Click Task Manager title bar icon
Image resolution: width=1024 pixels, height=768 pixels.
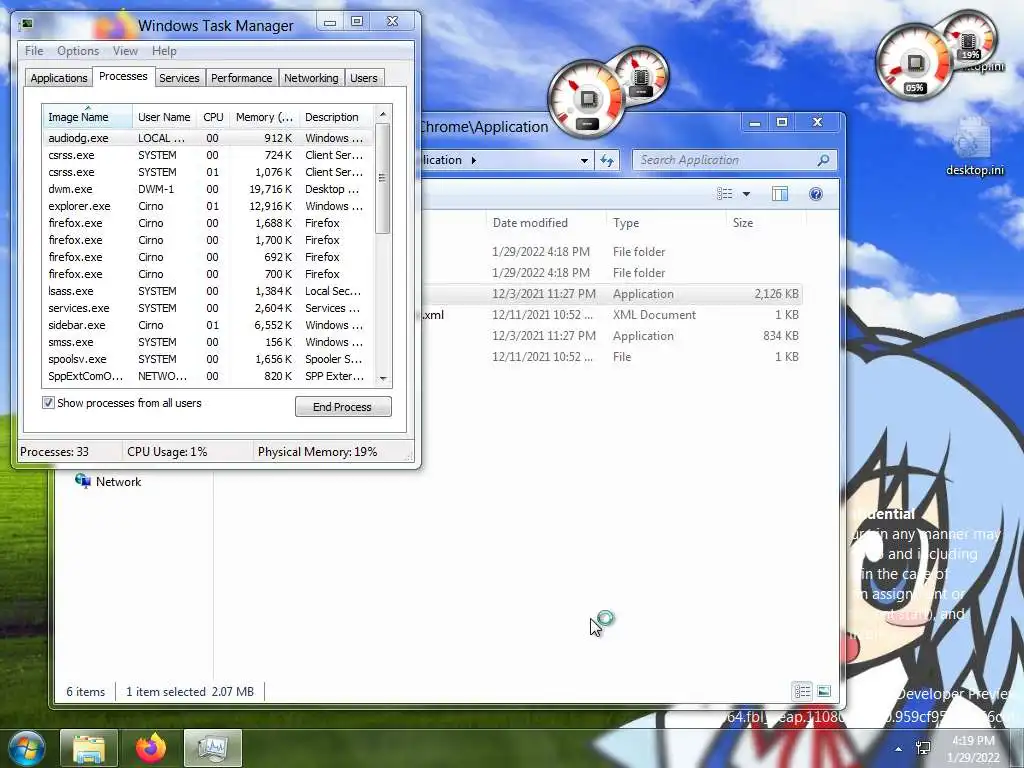[27, 25]
